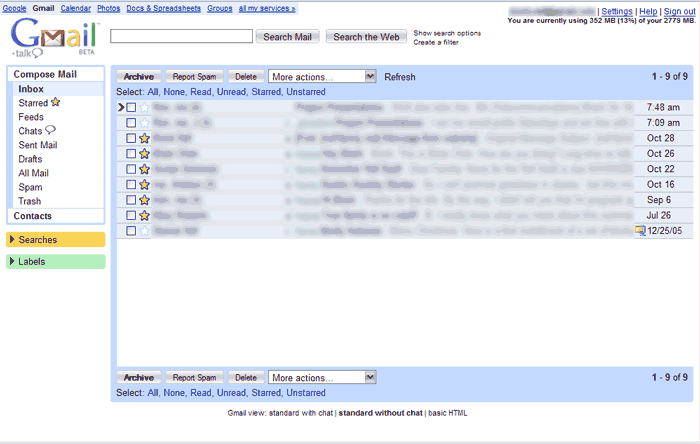Check the Oct 22 message checkbox
The height and width of the screenshot is (444, 700).
[x=131, y=169]
